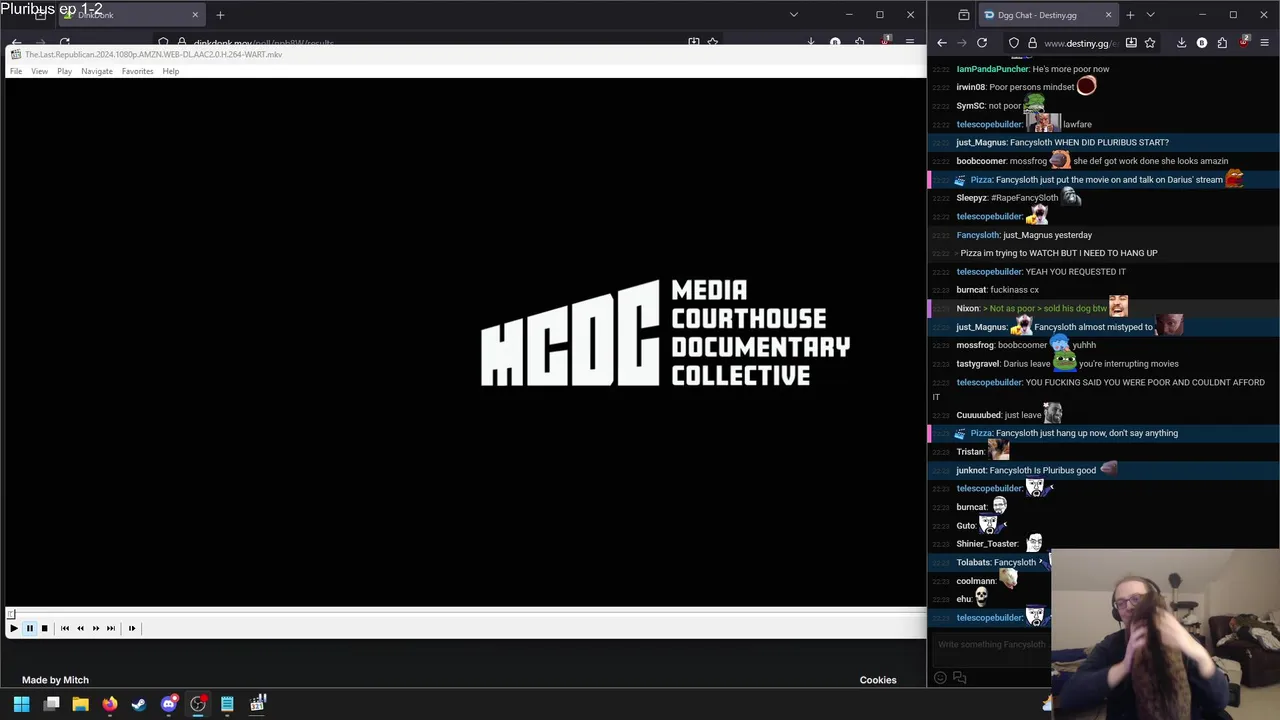Reload the destiny.gg page
Screen dimensions: 1280x720
(982, 43)
